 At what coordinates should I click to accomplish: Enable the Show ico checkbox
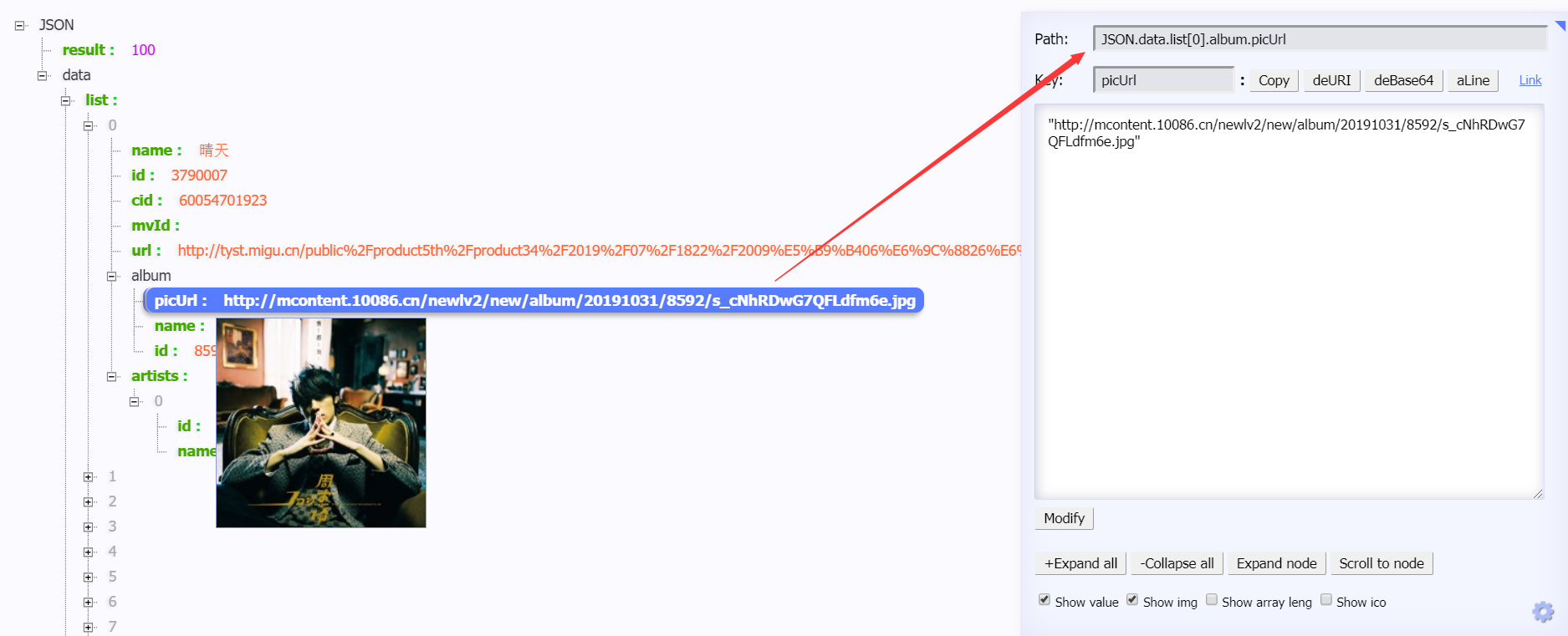tap(1326, 600)
